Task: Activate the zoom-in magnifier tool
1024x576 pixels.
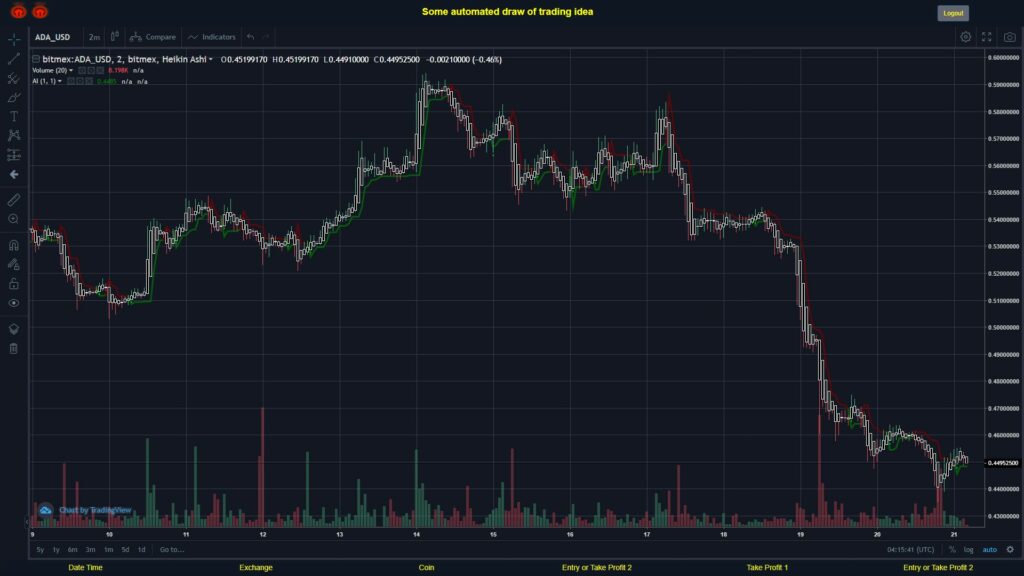Action: pos(14,219)
